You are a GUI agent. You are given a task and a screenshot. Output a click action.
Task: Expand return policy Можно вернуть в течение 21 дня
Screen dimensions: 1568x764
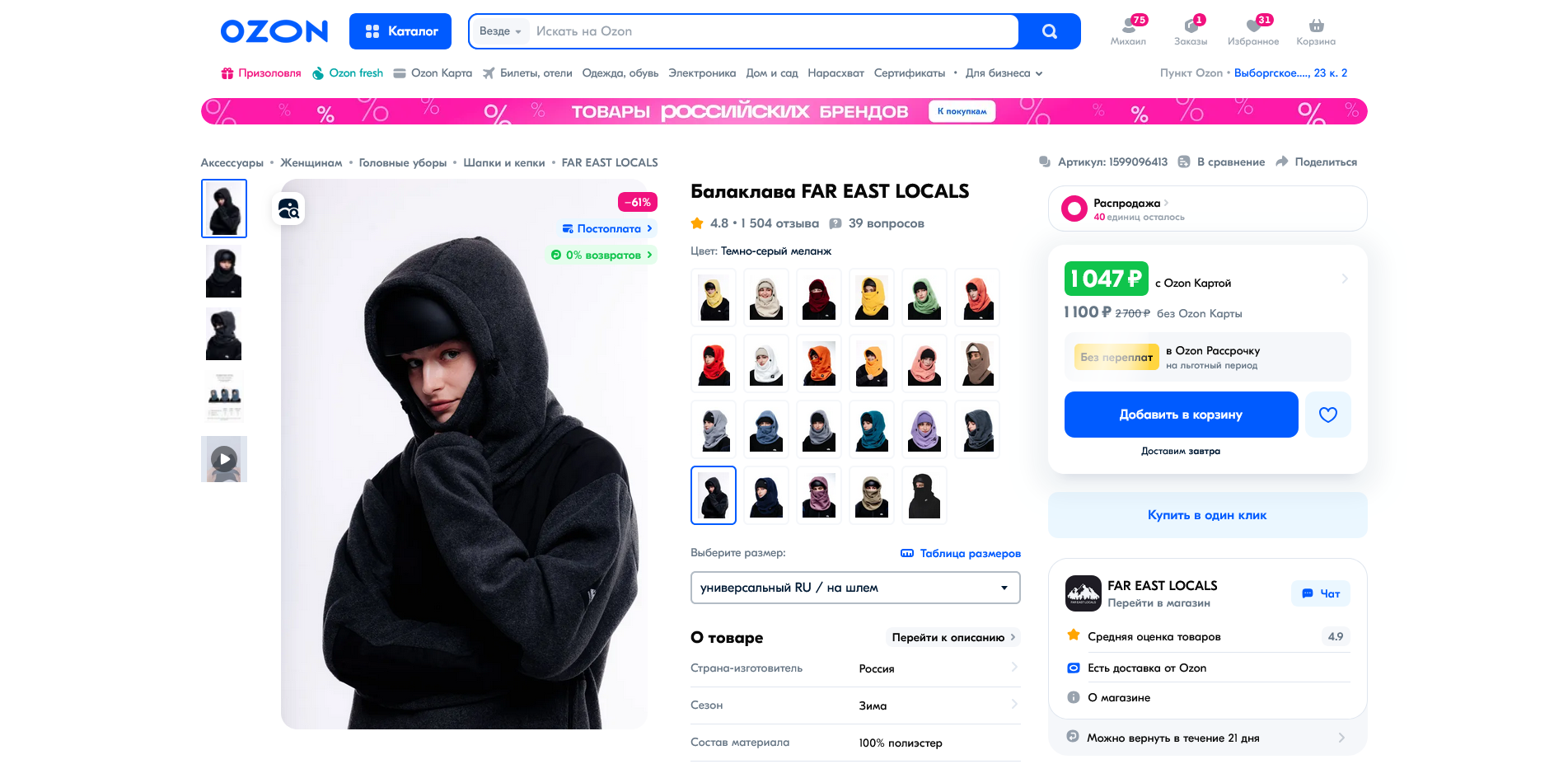tap(1207, 738)
